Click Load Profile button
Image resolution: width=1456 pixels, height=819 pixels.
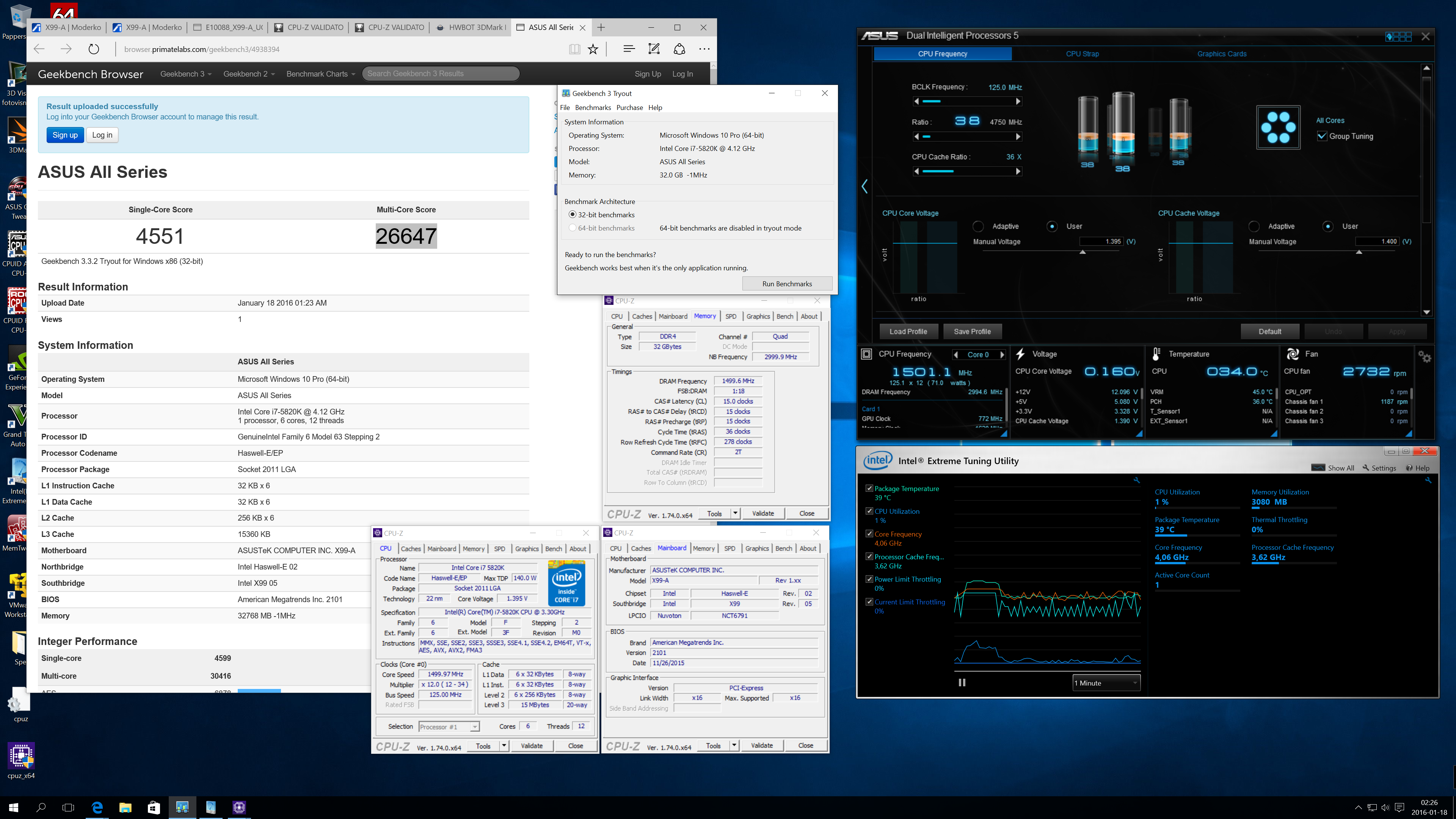(908, 332)
